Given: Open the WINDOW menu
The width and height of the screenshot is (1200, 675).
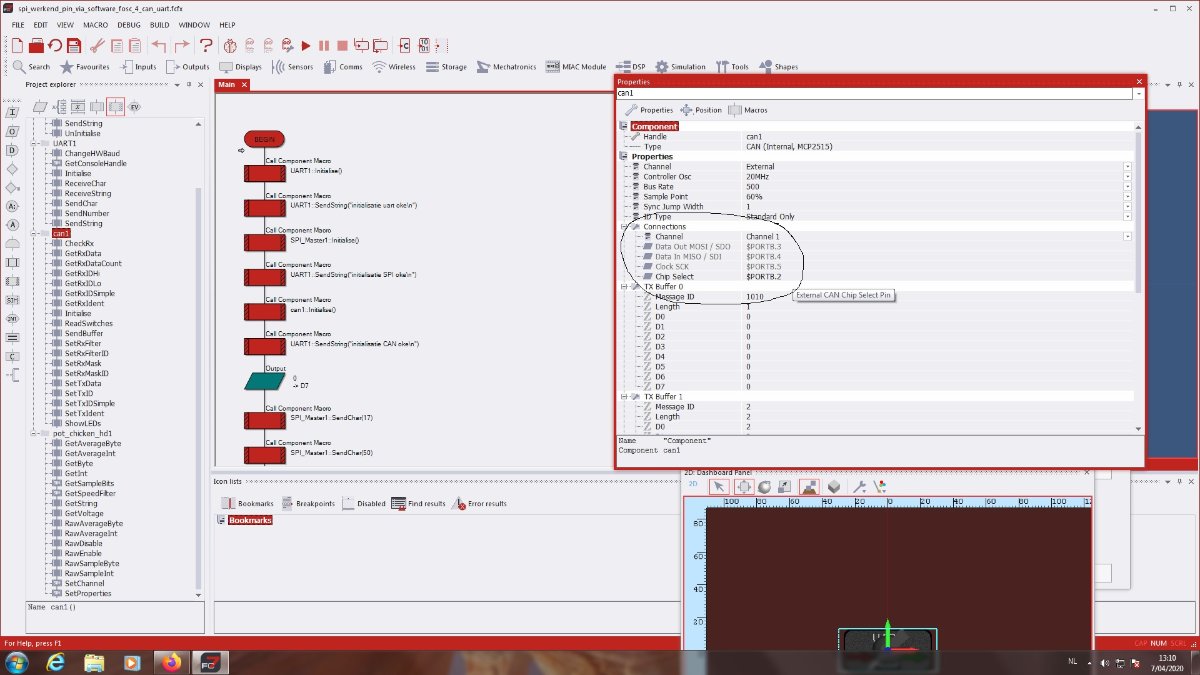Looking at the screenshot, I should pos(194,24).
